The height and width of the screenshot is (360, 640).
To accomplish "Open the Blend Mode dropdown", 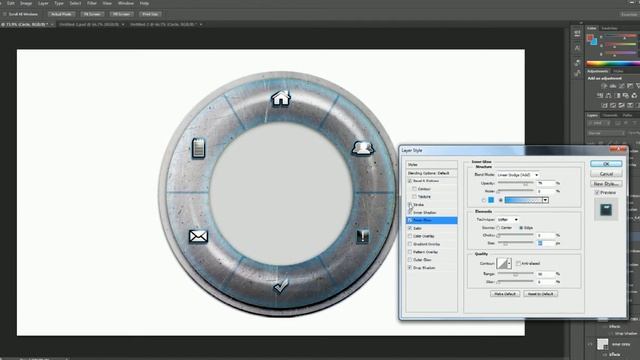I will [518, 175].
